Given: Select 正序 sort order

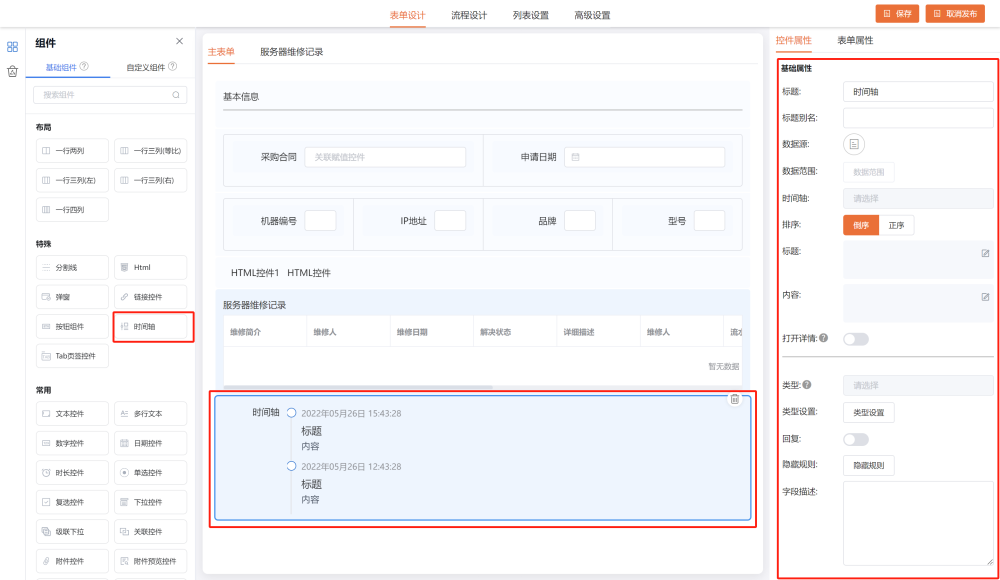Looking at the screenshot, I should click(897, 225).
